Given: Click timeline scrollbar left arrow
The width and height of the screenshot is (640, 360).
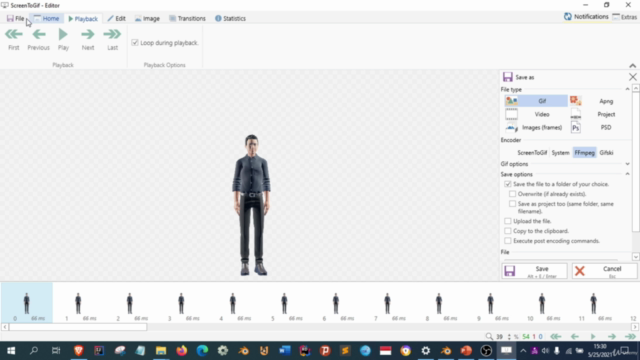Looking at the screenshot, I should pyautogui.click(x=4, y=327).
